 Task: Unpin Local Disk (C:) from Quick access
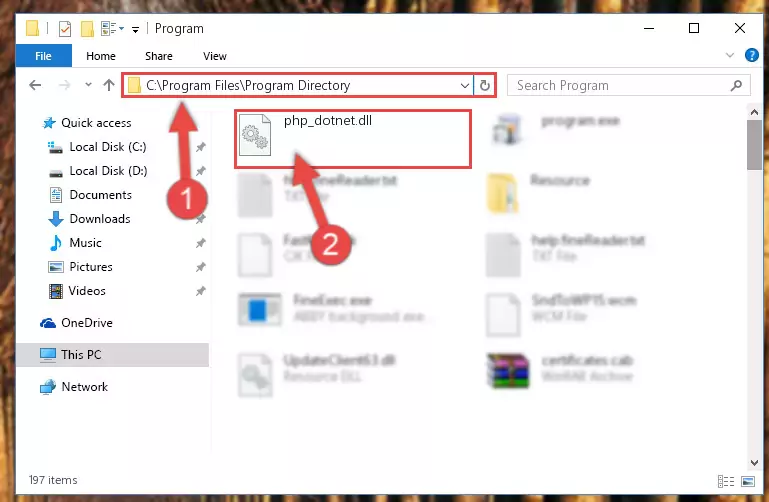click(201, 147)
